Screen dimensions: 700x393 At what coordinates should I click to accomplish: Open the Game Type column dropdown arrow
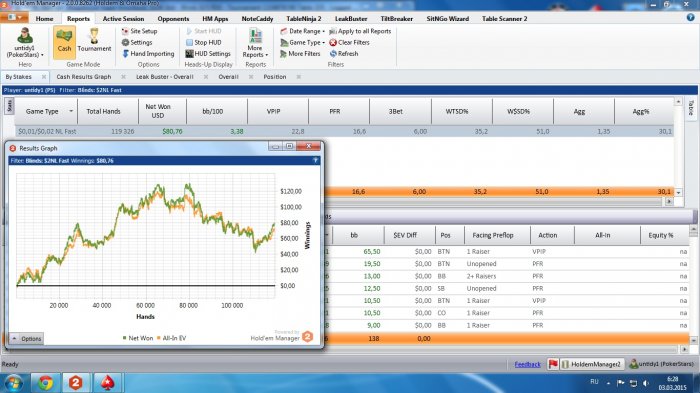[71, 111]
